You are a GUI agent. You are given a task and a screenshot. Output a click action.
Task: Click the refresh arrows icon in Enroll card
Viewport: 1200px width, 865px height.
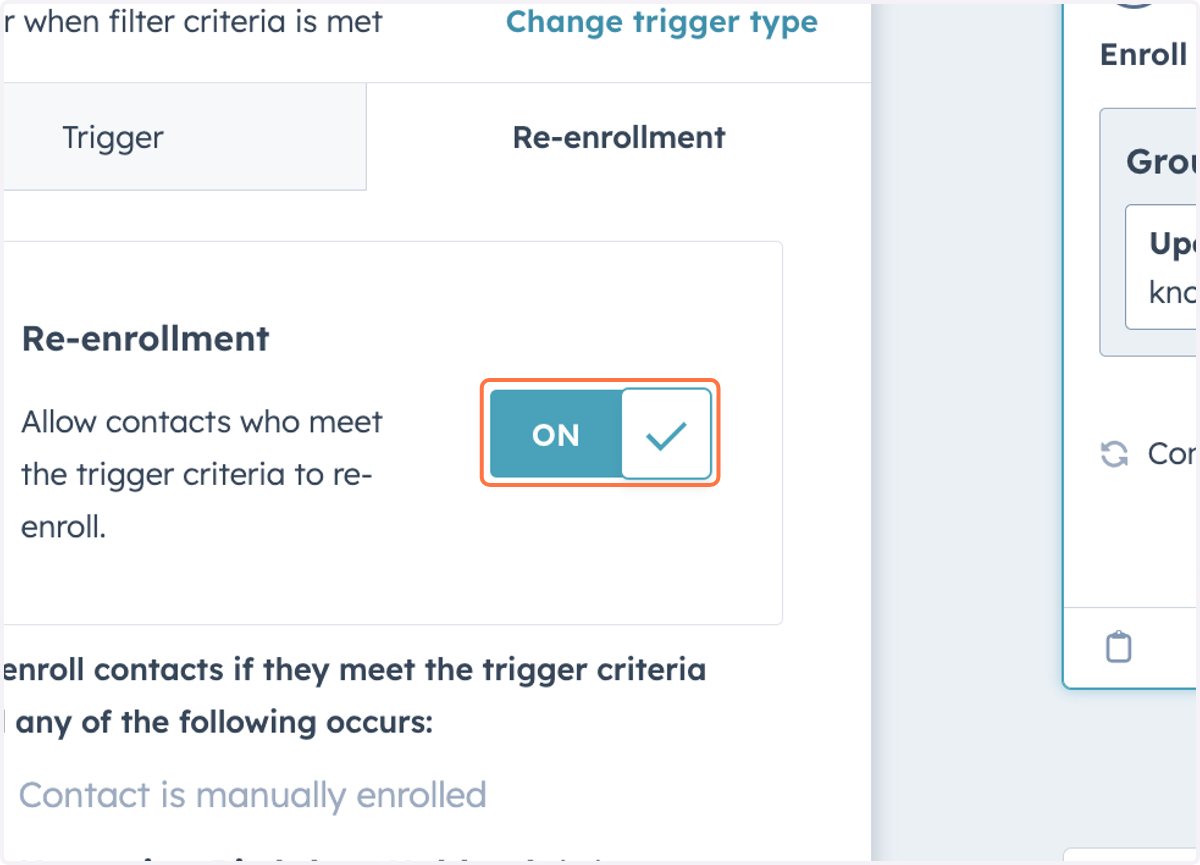pyautogui.click(x=1114, y=454)
